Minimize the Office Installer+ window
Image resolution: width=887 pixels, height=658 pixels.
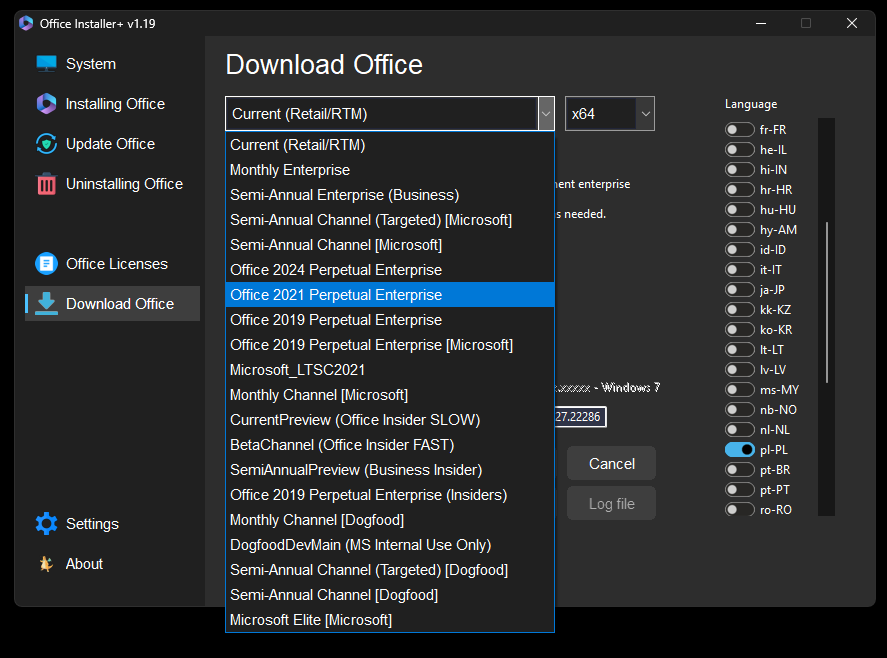point(761,23)
